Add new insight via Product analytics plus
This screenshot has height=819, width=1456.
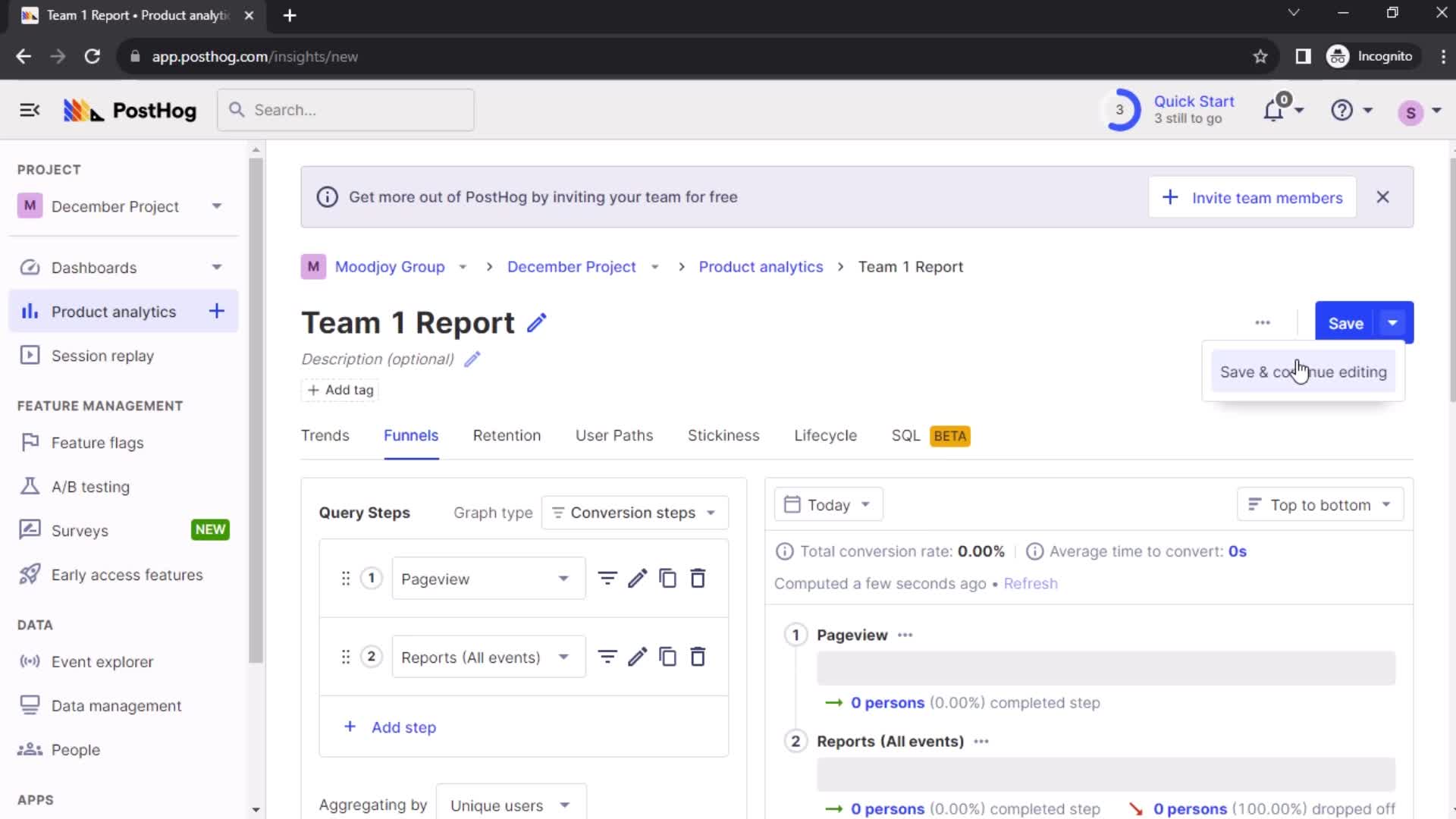click(217, 311)
